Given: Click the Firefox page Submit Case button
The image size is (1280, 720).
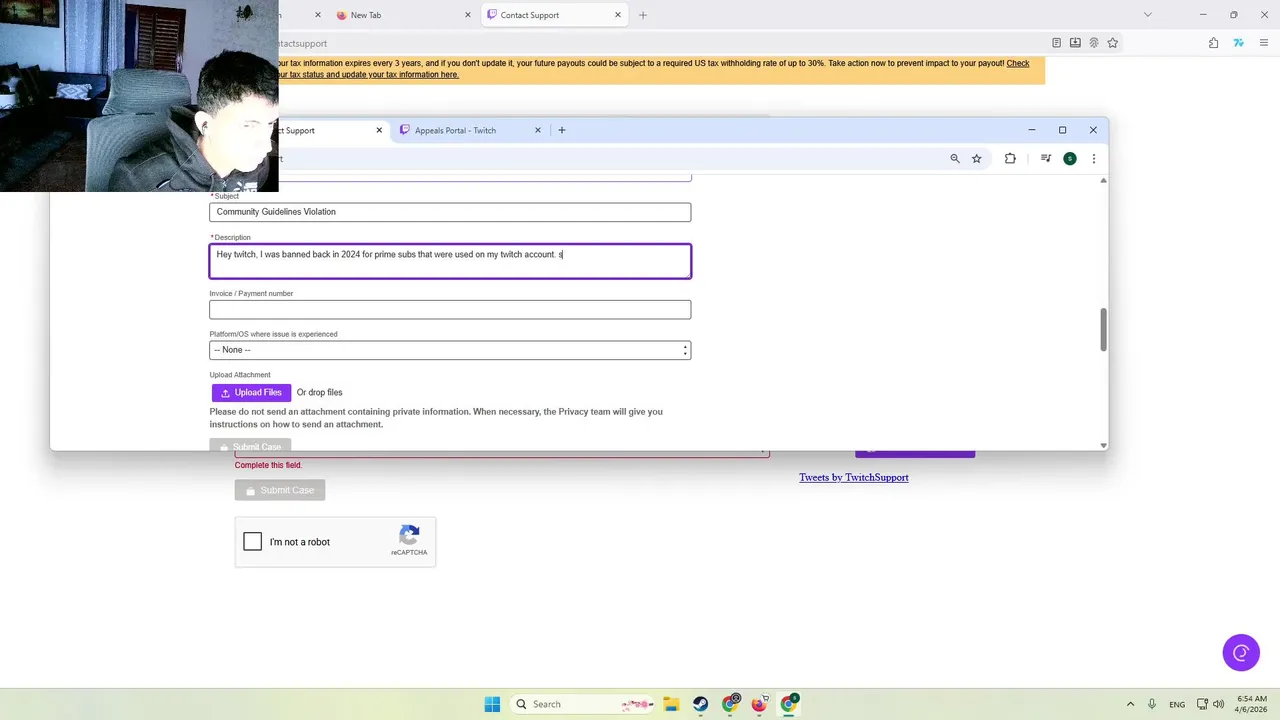Looking at the screenshot, I should [280, 490].
